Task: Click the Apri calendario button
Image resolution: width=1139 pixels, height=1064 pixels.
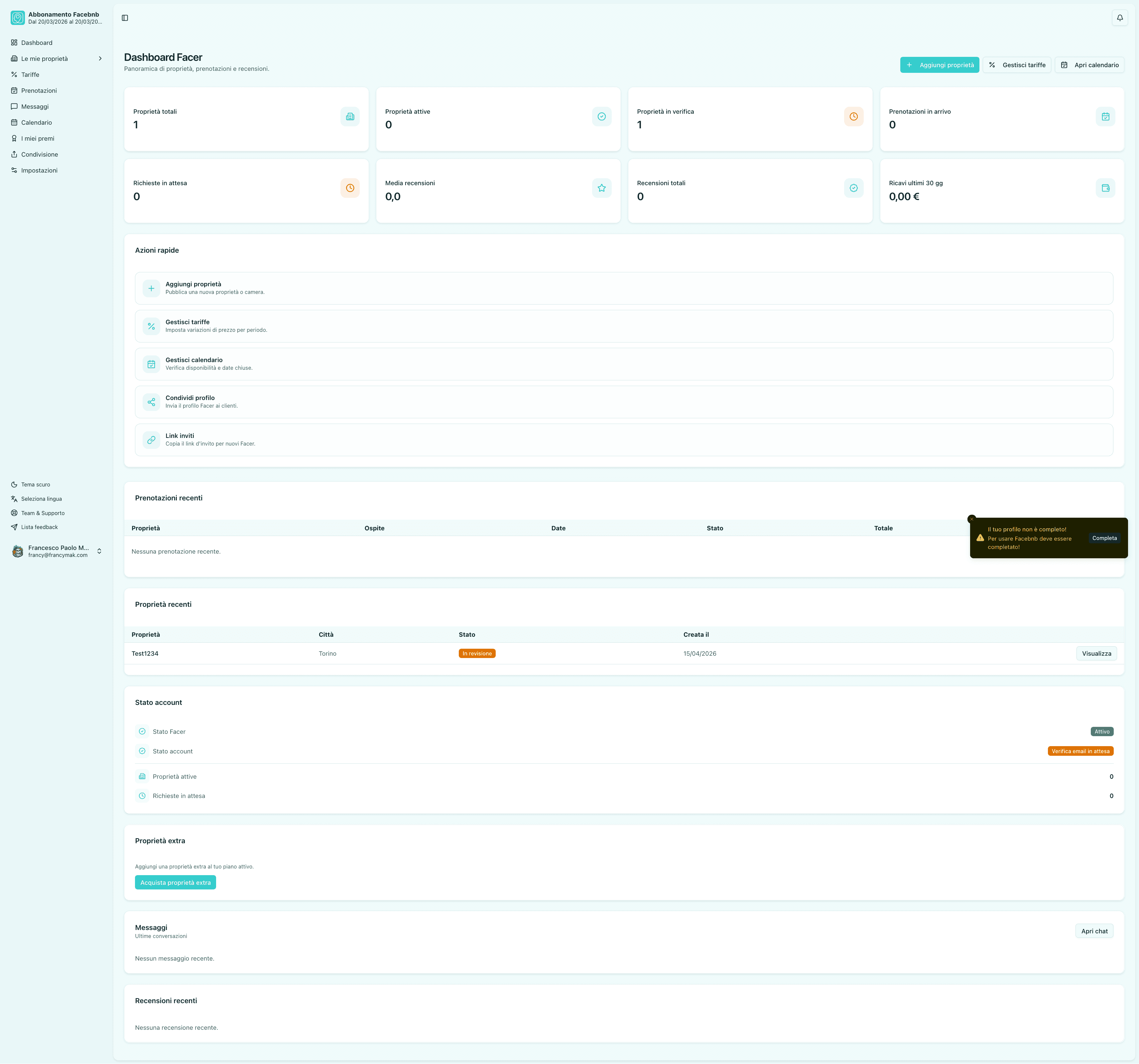Action: [1089, 65]
